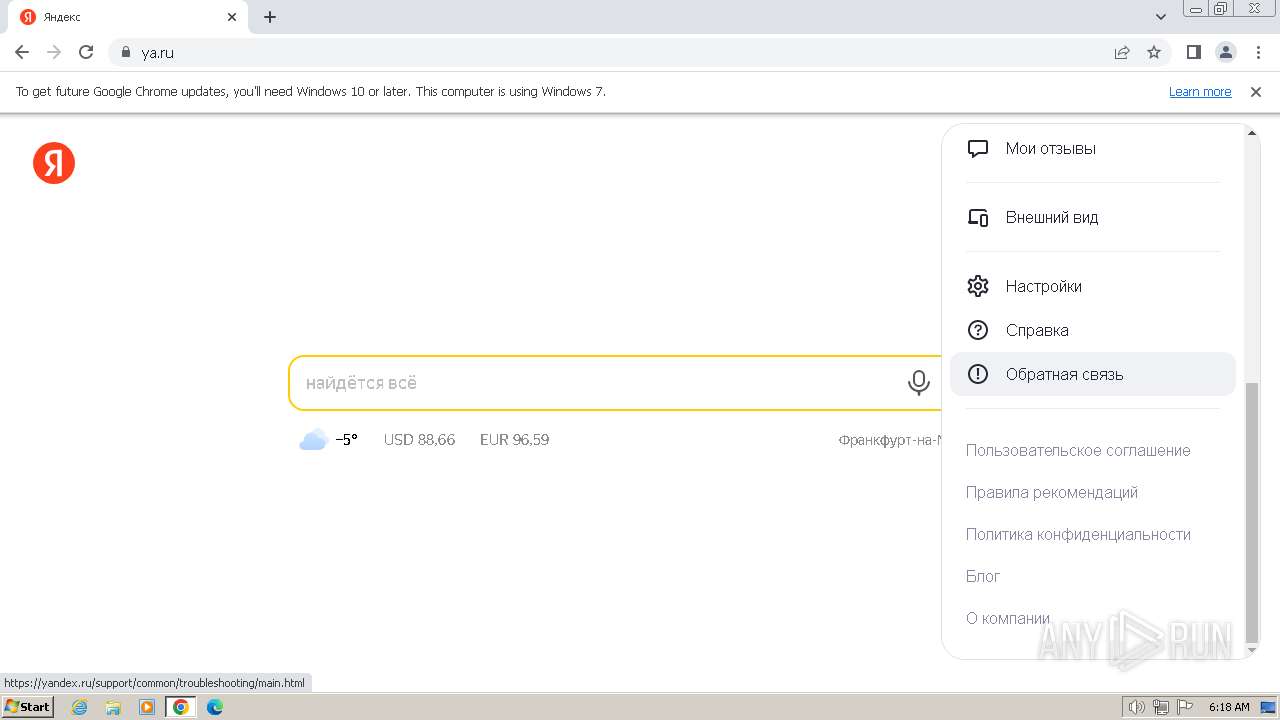Share this page via address bar icon
1280x720 pixels.
click(x=1122, y=52)
